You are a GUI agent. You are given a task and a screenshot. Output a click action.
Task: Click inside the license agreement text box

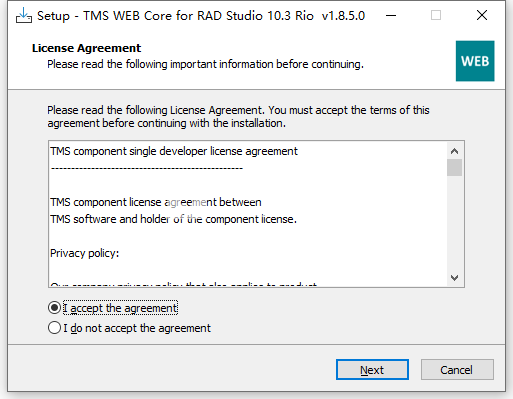click(x=248, y=214)
